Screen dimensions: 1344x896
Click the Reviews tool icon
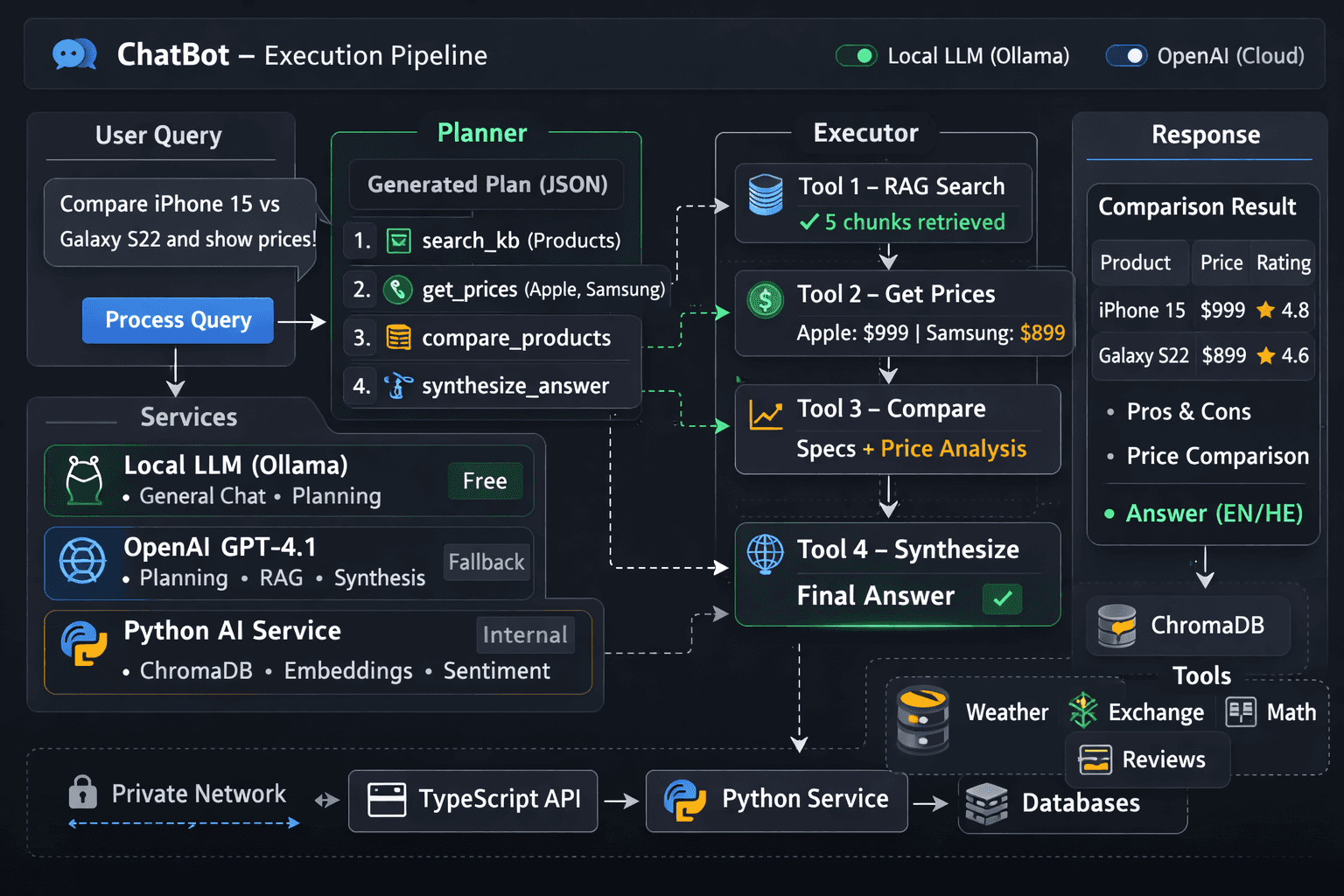coord(1095,759)
